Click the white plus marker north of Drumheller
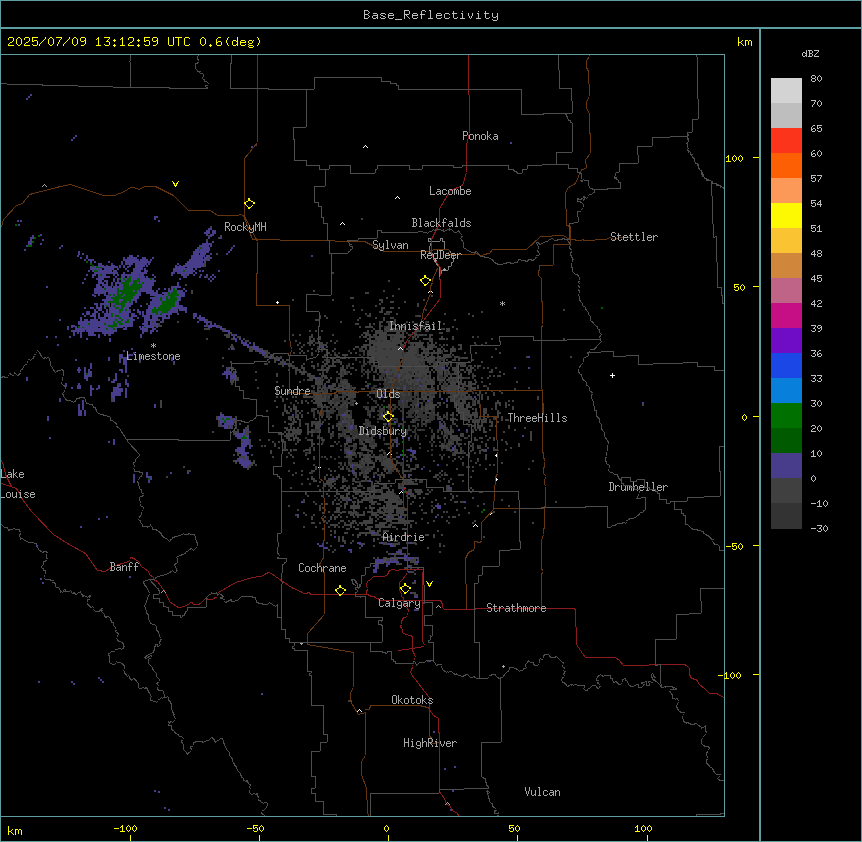862x842 pixels. tap(612, 375)
